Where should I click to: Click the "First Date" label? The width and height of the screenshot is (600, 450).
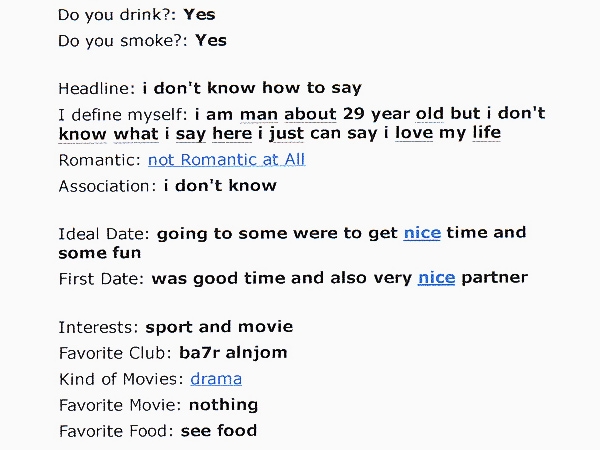click(x=102, y=277)
